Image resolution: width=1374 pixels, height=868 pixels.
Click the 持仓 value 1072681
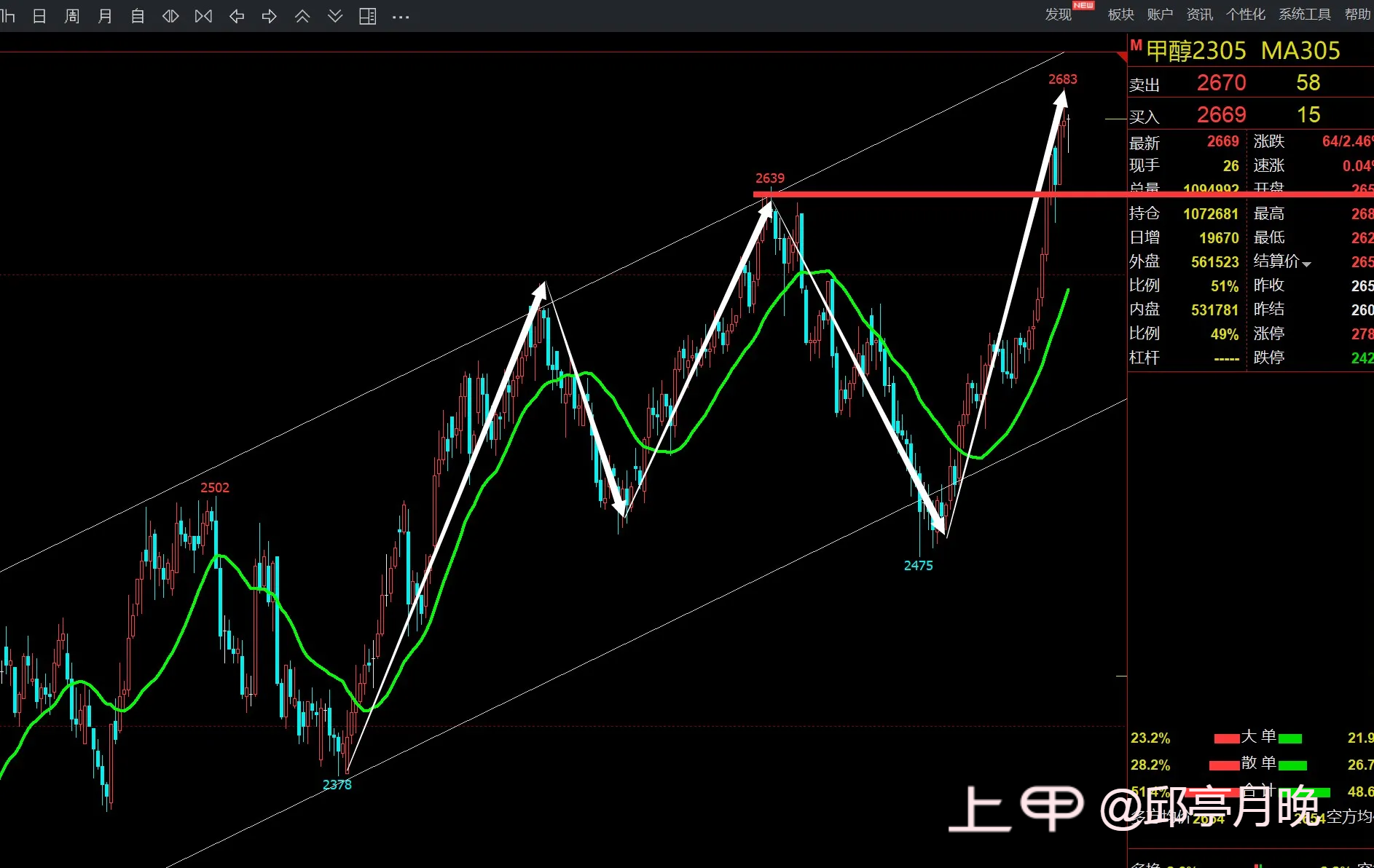click(x=1211, y=214)
